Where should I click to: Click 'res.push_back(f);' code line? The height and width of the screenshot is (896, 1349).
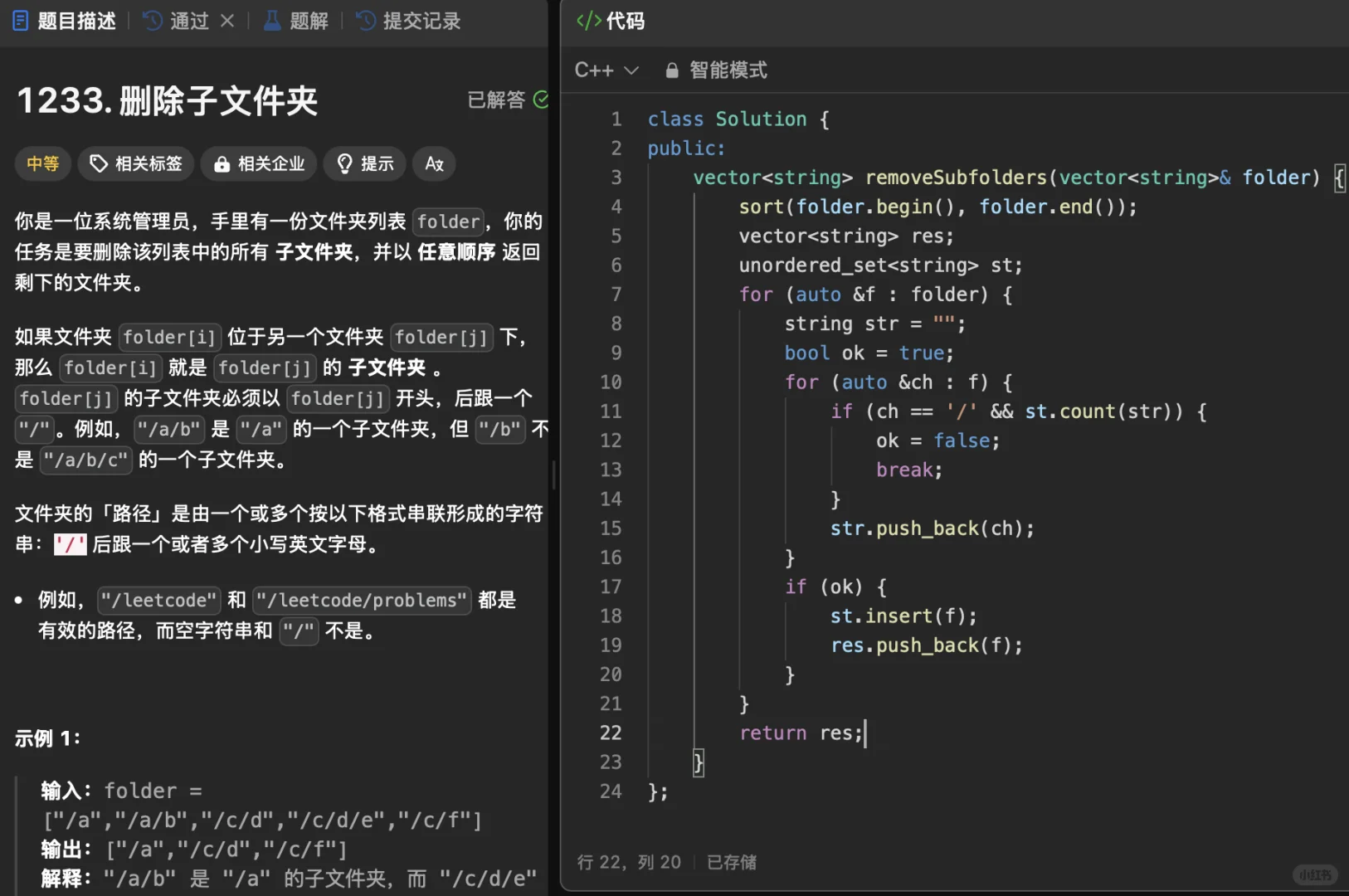coord(927,645)
